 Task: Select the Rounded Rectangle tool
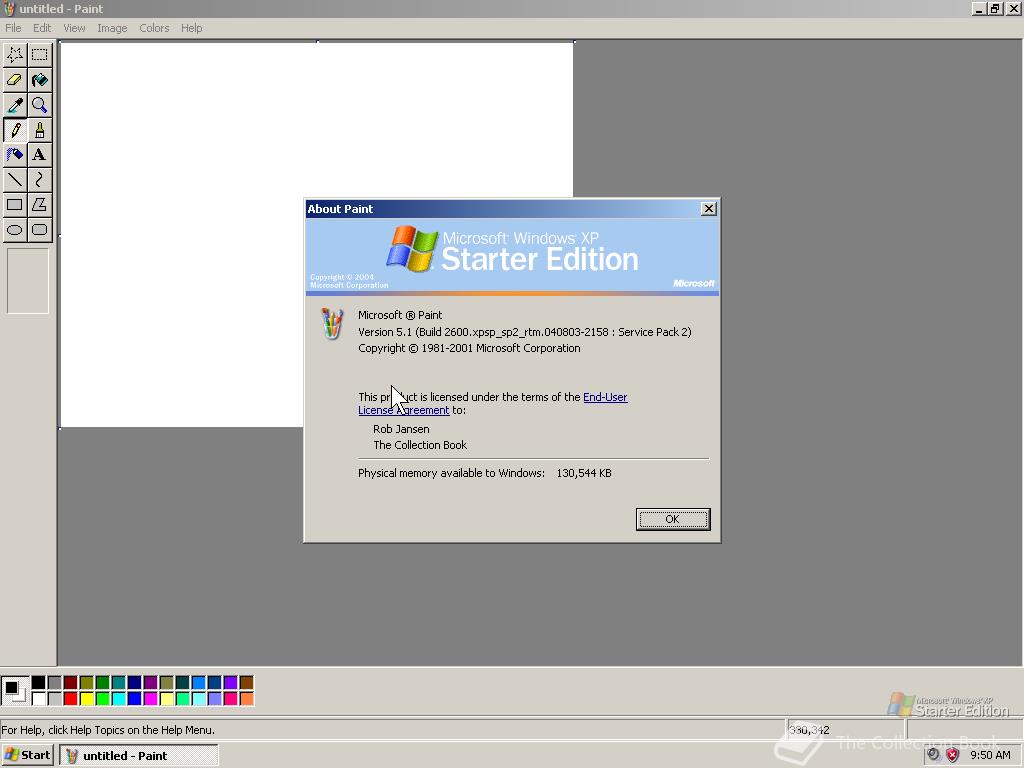pyautogui.click(x=40, y=230)
